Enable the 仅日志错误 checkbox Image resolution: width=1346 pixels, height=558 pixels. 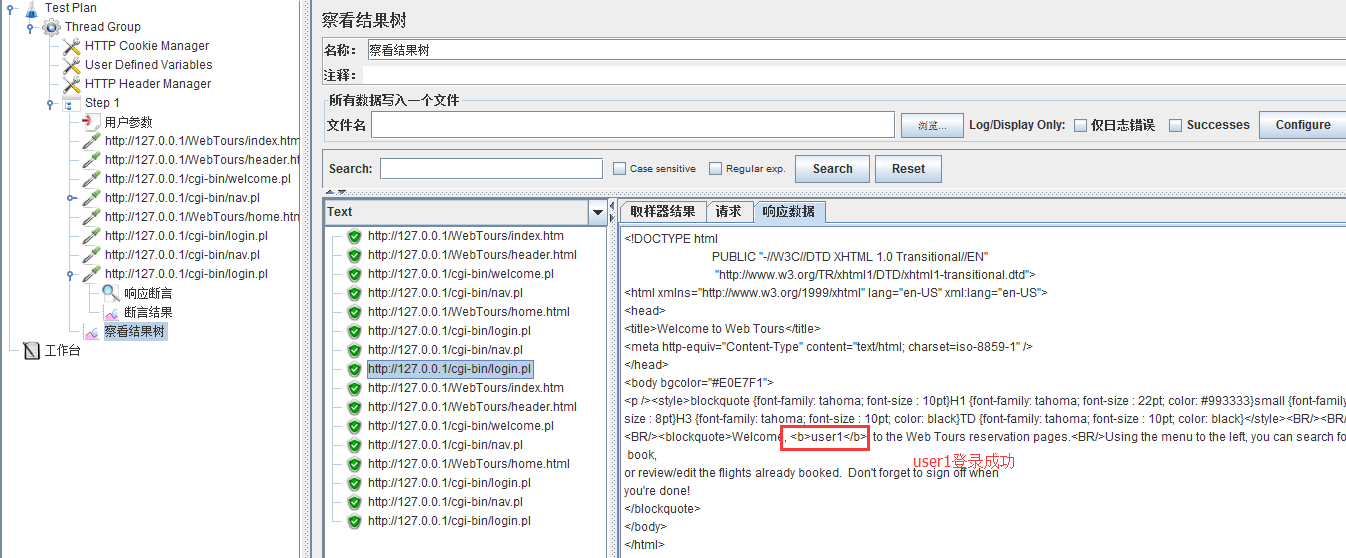coord(1080,126)
